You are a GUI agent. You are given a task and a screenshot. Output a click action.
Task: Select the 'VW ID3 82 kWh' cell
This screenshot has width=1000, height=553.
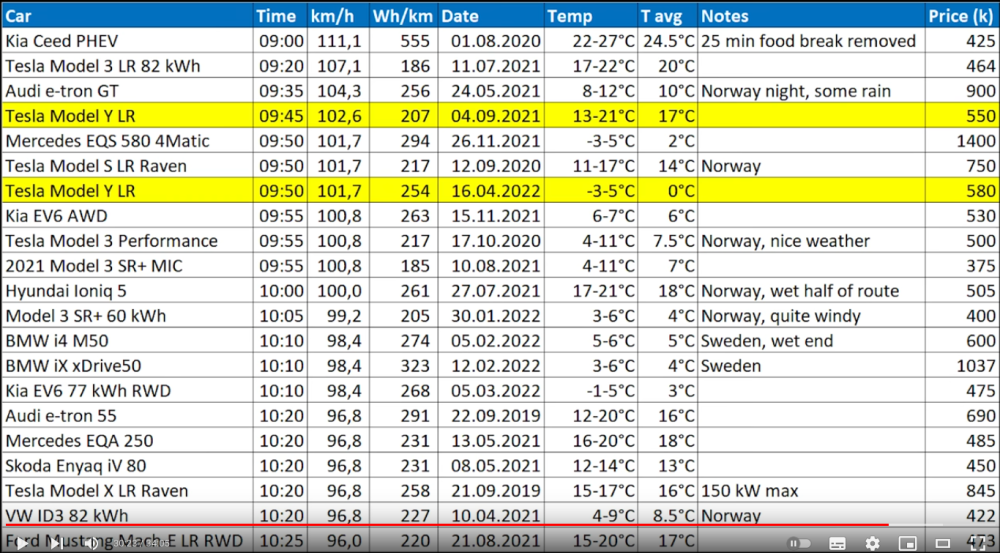128,515
